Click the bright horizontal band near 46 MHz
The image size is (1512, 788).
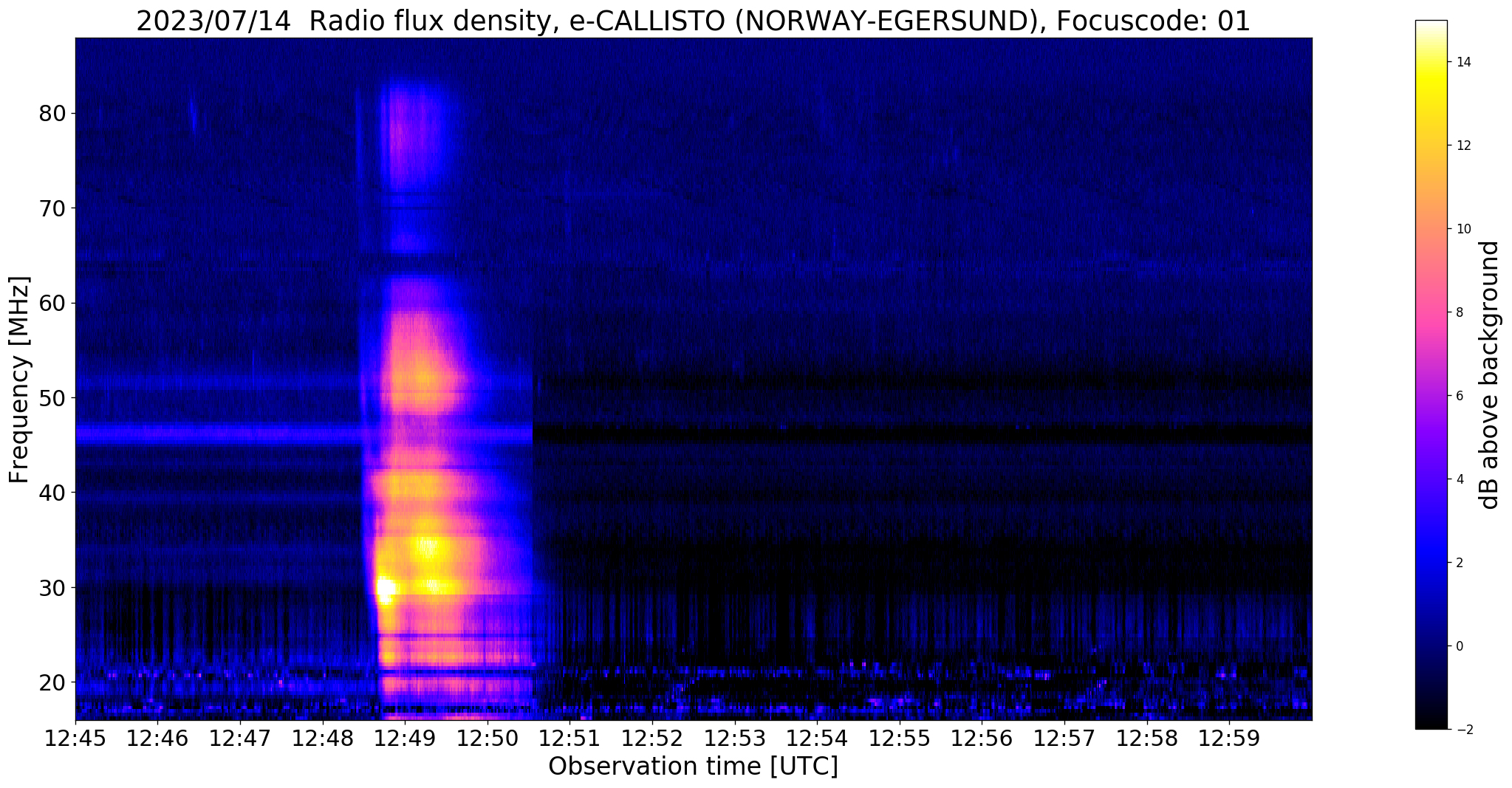(x=304, y=434)
